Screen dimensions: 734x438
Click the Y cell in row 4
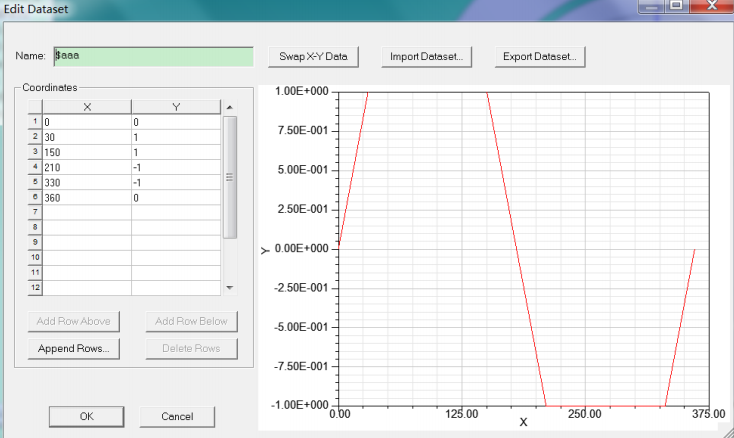pyautogui.click(x=176, y=167)
